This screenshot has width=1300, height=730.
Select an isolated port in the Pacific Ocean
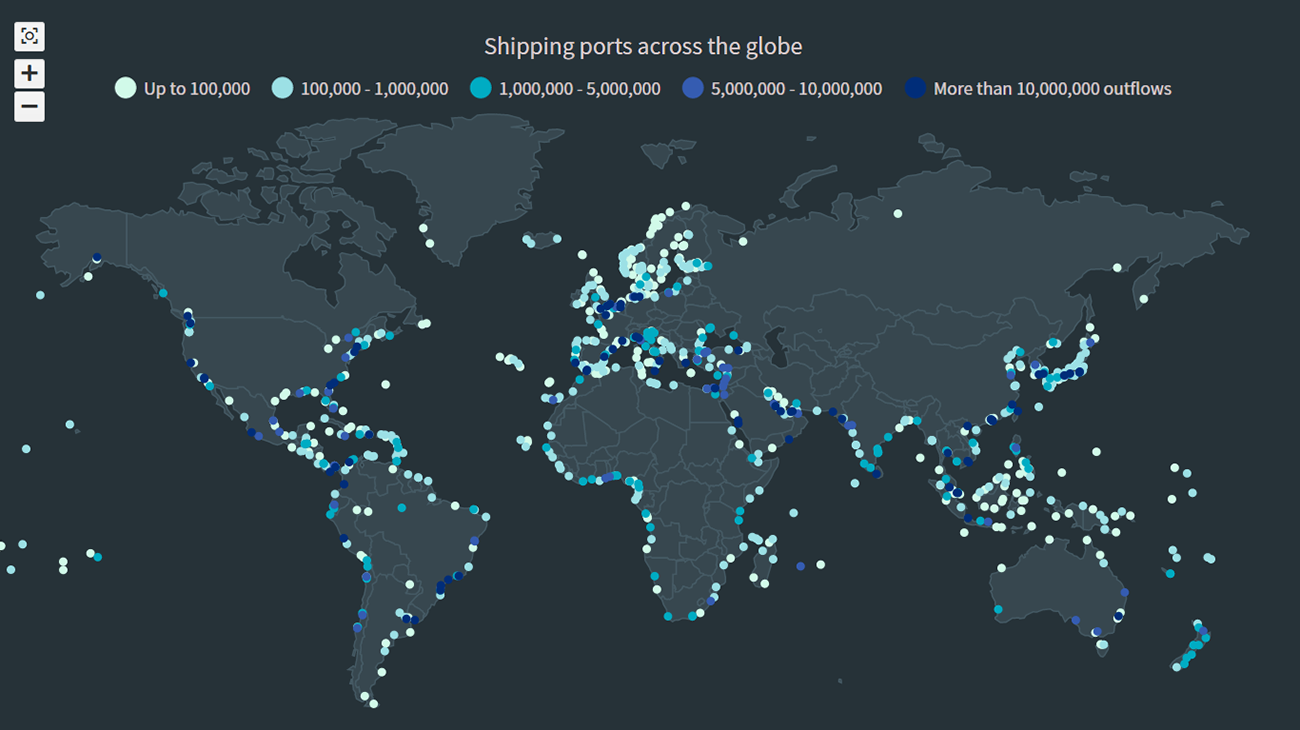[x=68, y=425]
